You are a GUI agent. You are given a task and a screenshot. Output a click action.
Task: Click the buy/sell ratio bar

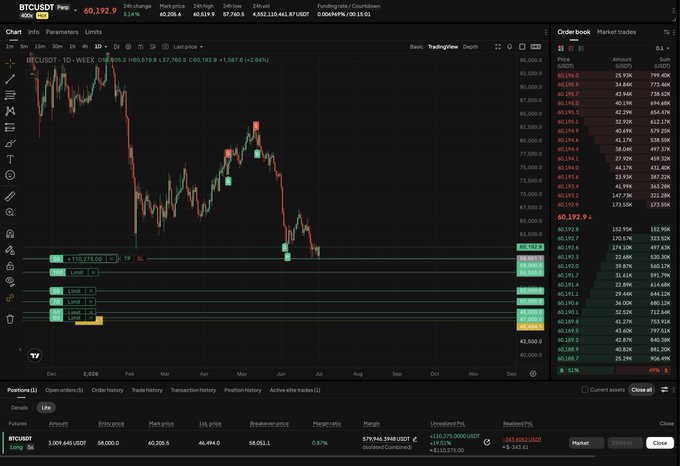click(614, 370)
